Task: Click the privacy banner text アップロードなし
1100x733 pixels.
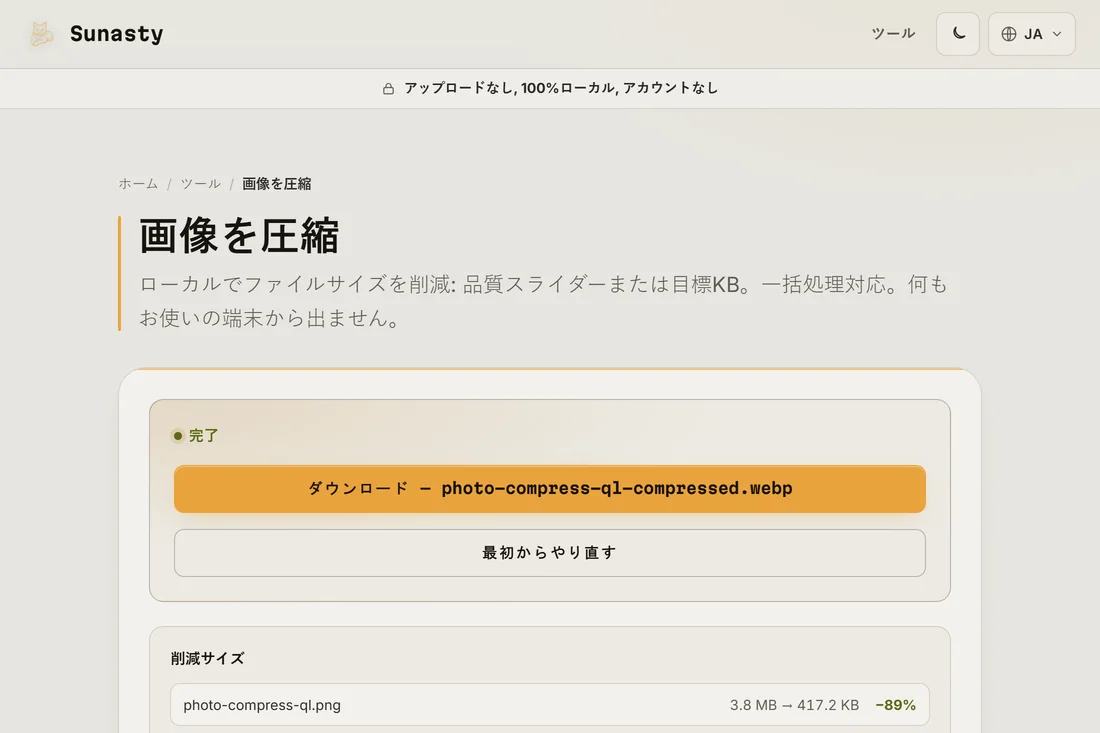Action: (x=459, y=88)
